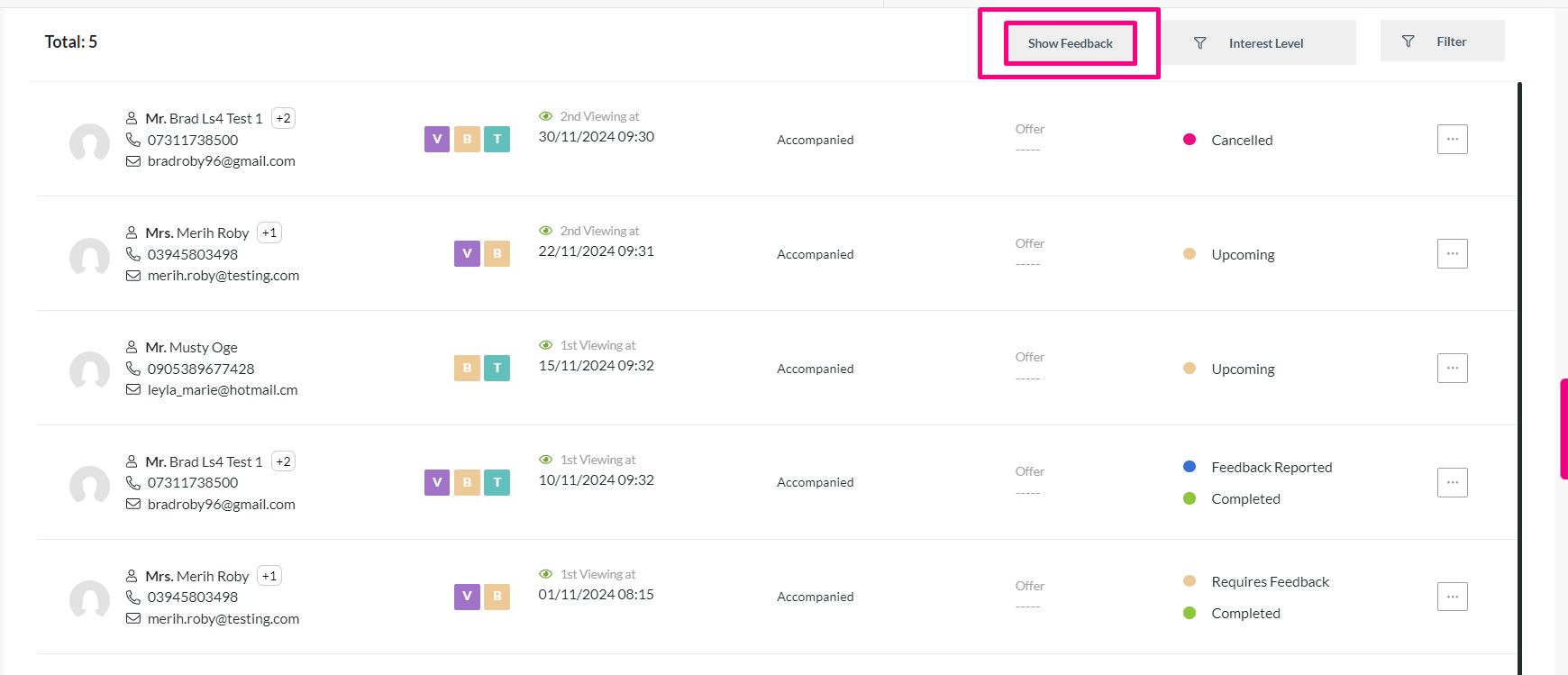This screenshot has width=1568, height=675.
Task: Click the date 30/11/2024 09:30
Action: [x=597, y=137]
